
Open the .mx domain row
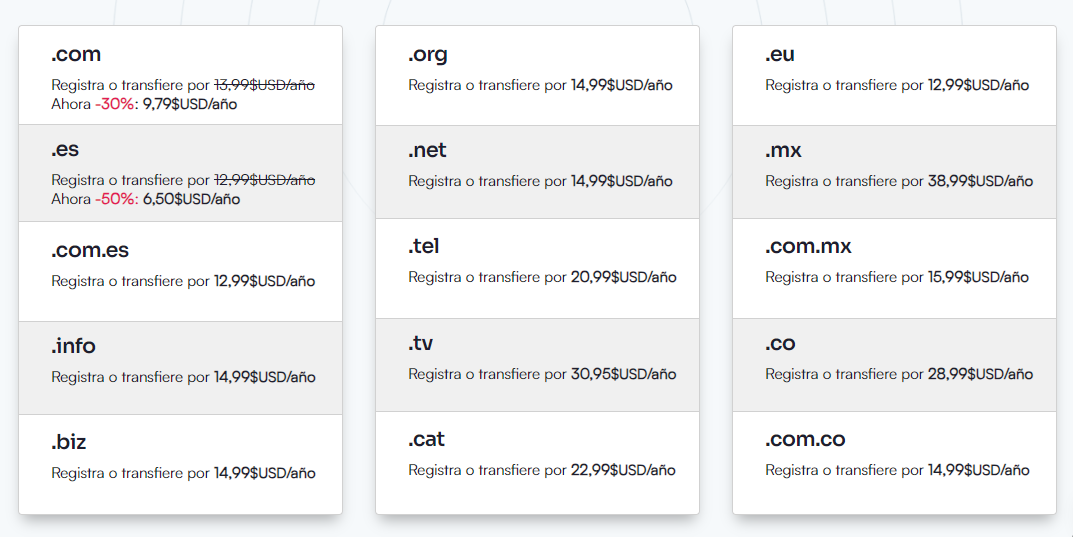click(894, 172)
